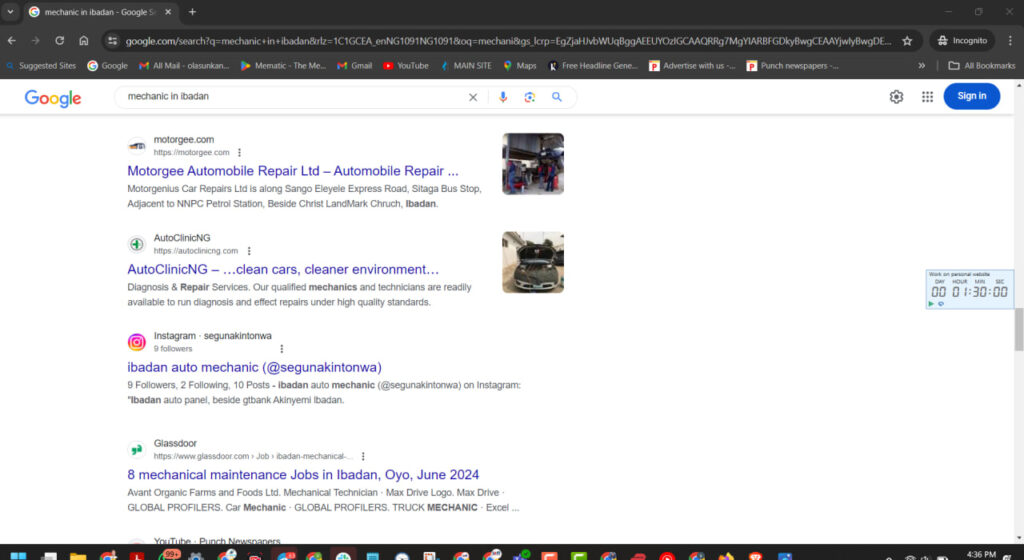The image size is (1024, 560).
Task: Click the address bar URL
Action: [x=508, y=40]
